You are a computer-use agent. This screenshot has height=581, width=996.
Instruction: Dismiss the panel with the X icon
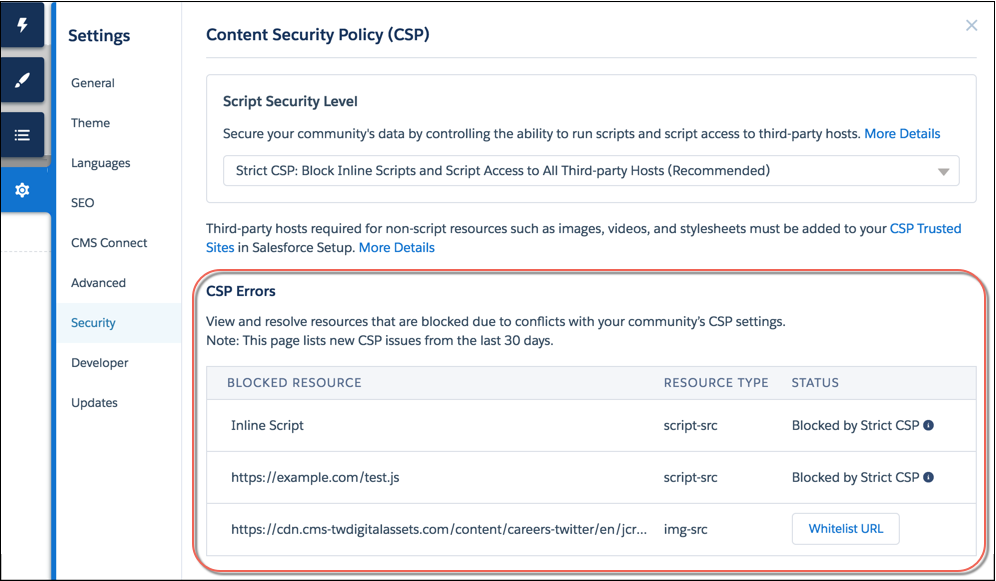[971, 25]
